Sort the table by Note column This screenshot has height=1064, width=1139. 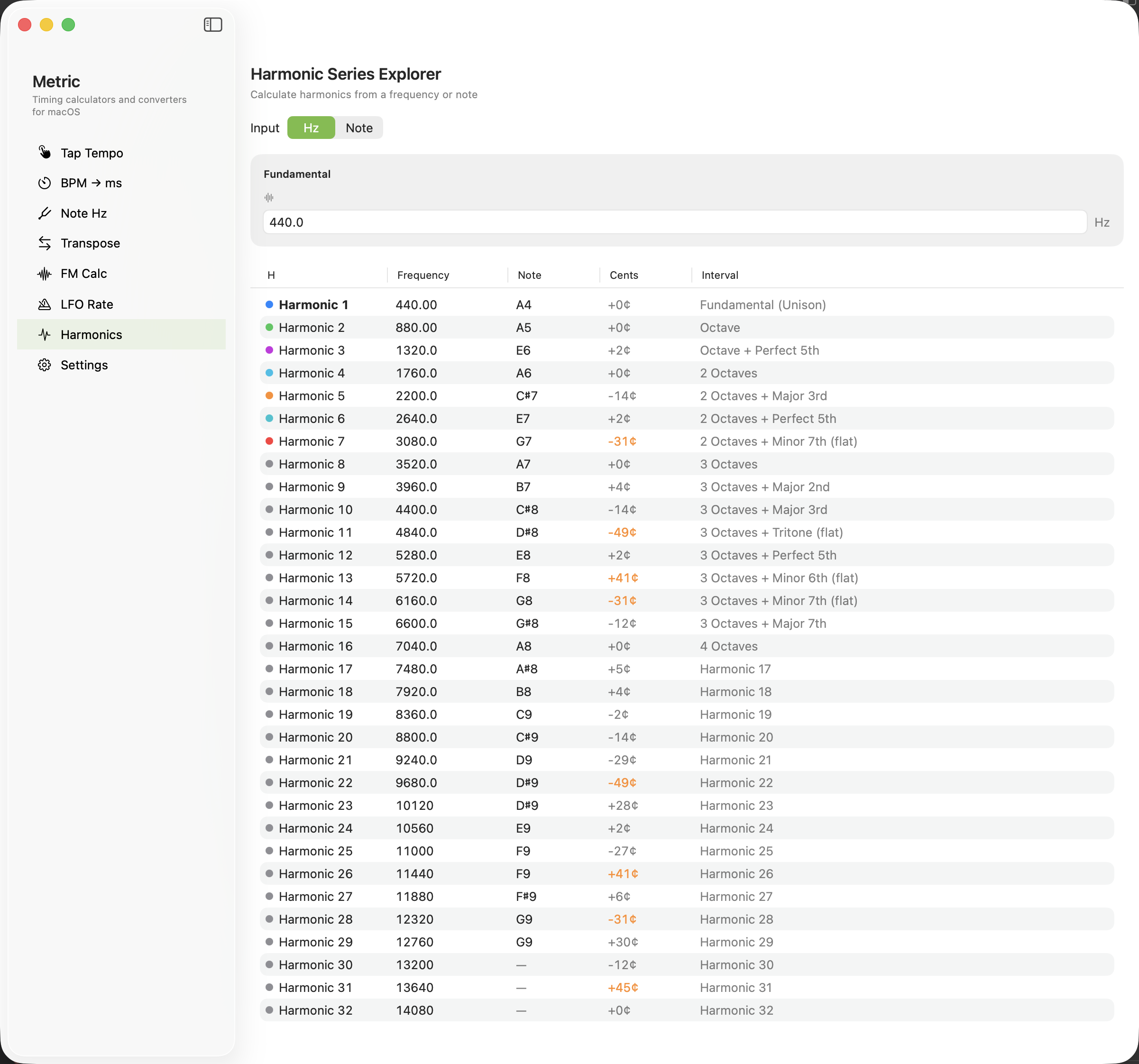pos(529,275)
